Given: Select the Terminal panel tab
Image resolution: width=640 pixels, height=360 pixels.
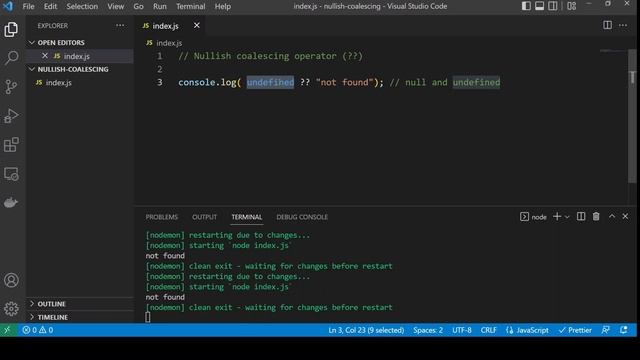Looking at the screenshot, I should (x=247, y=217).
